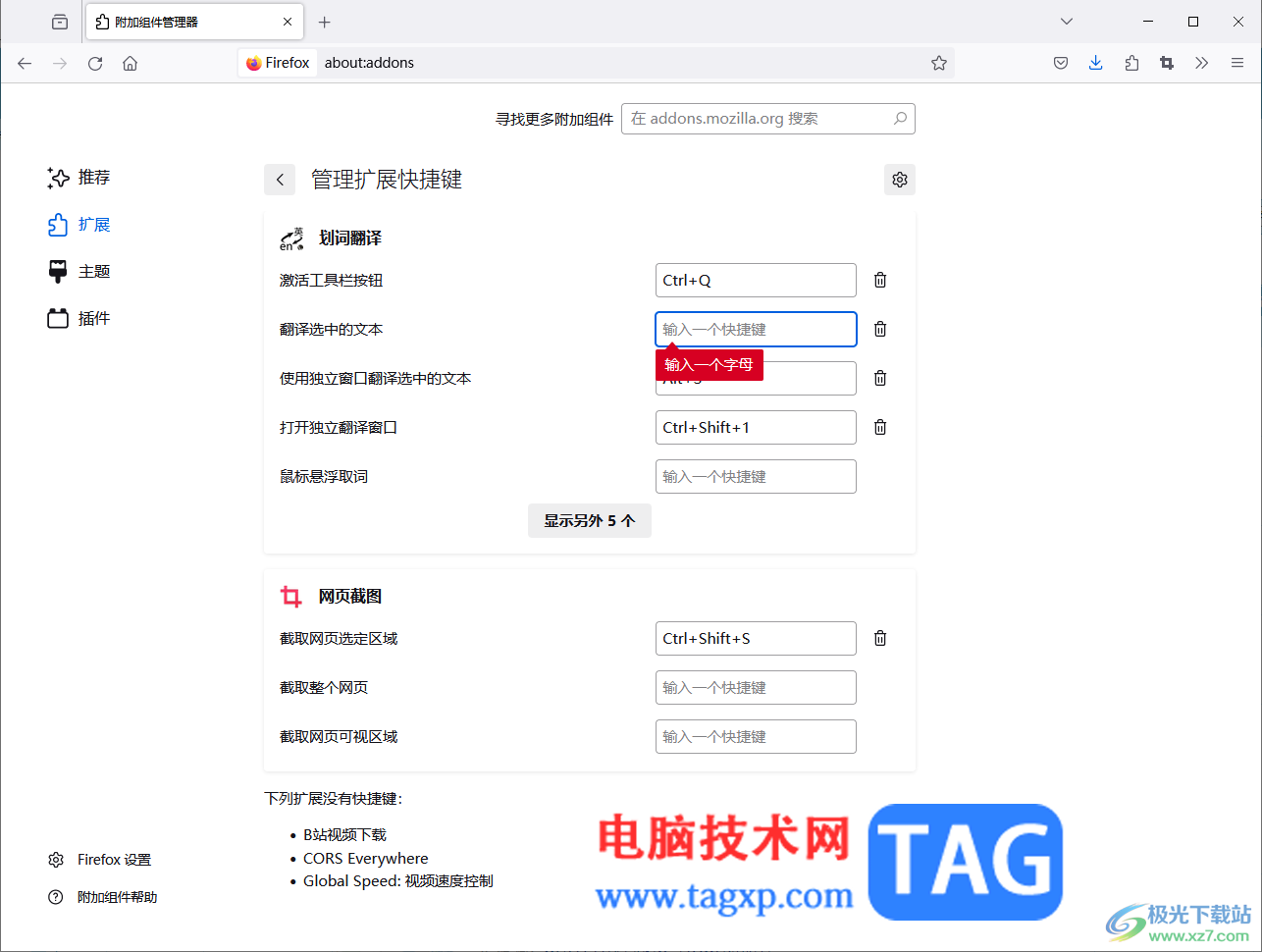Click the 使用独立窗口翻译选中的文本 label
This screenshot has width=1262, height=952.
tap(376, 379)
